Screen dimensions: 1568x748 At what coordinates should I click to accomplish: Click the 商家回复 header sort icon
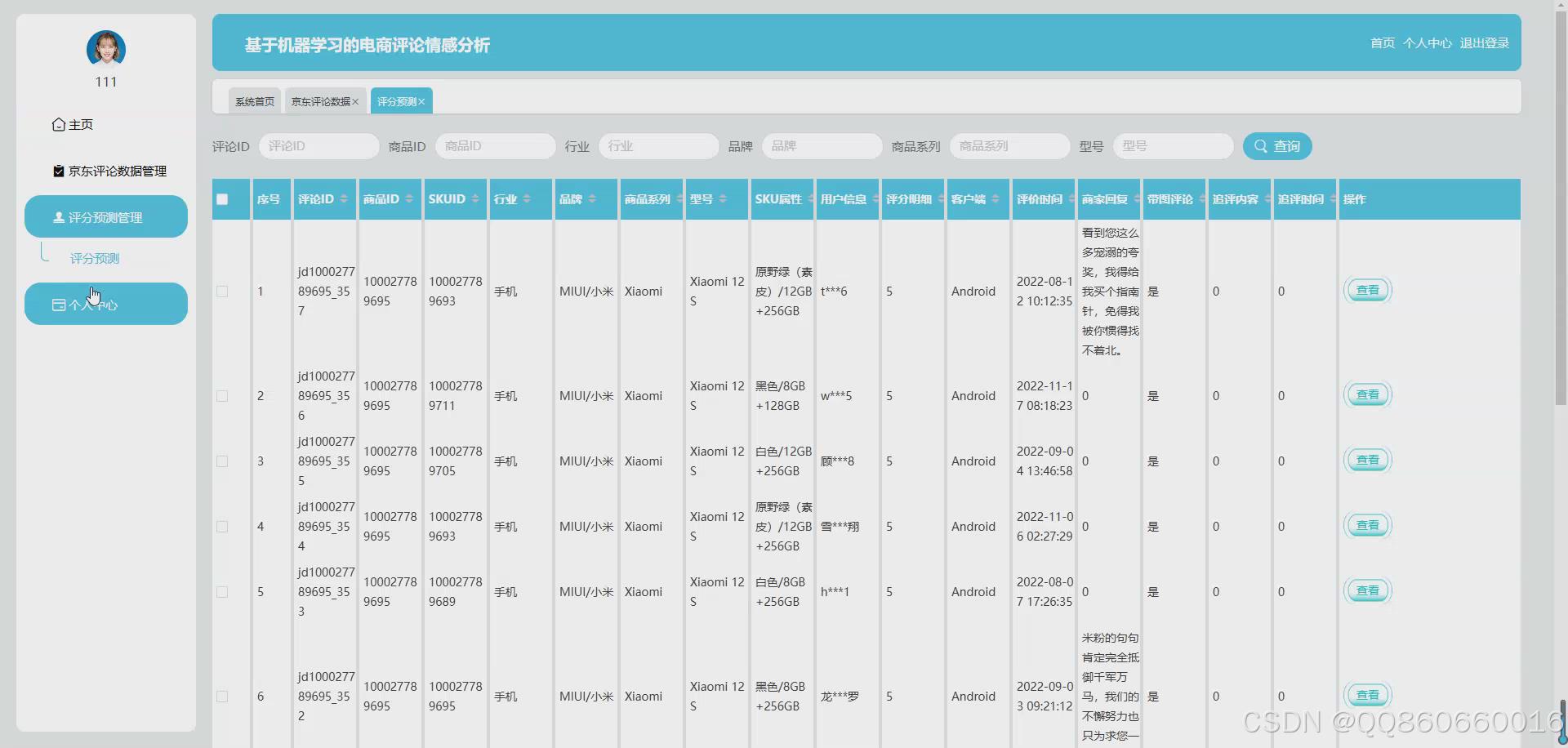point(1137,199)
